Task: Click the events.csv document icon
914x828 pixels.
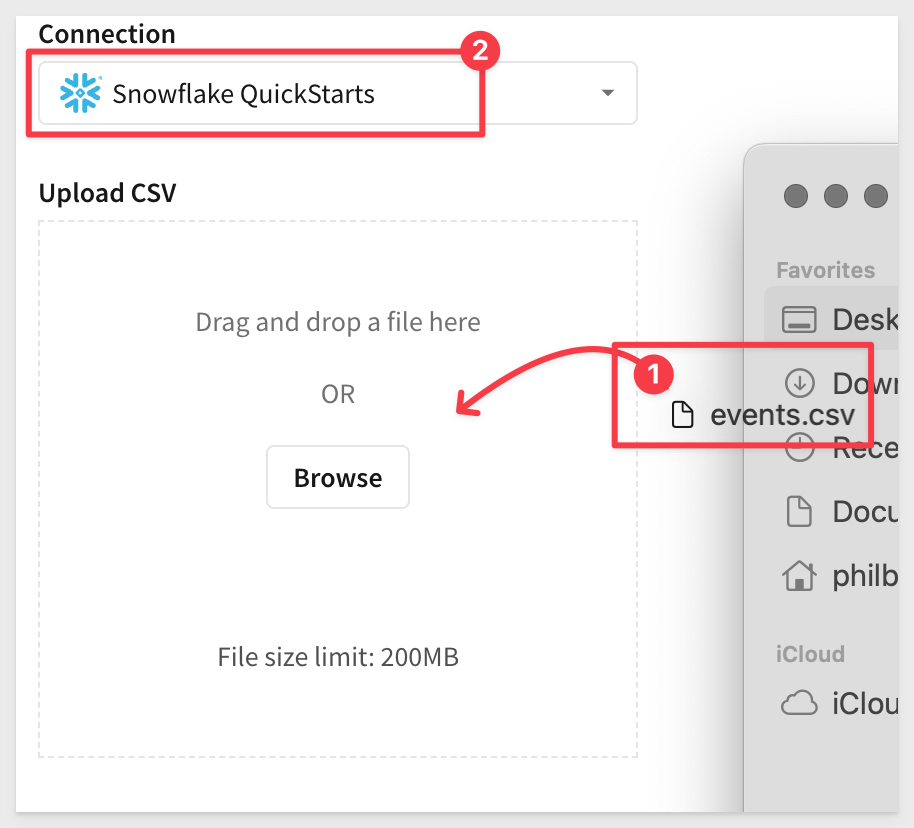Action: pos(682,415)
